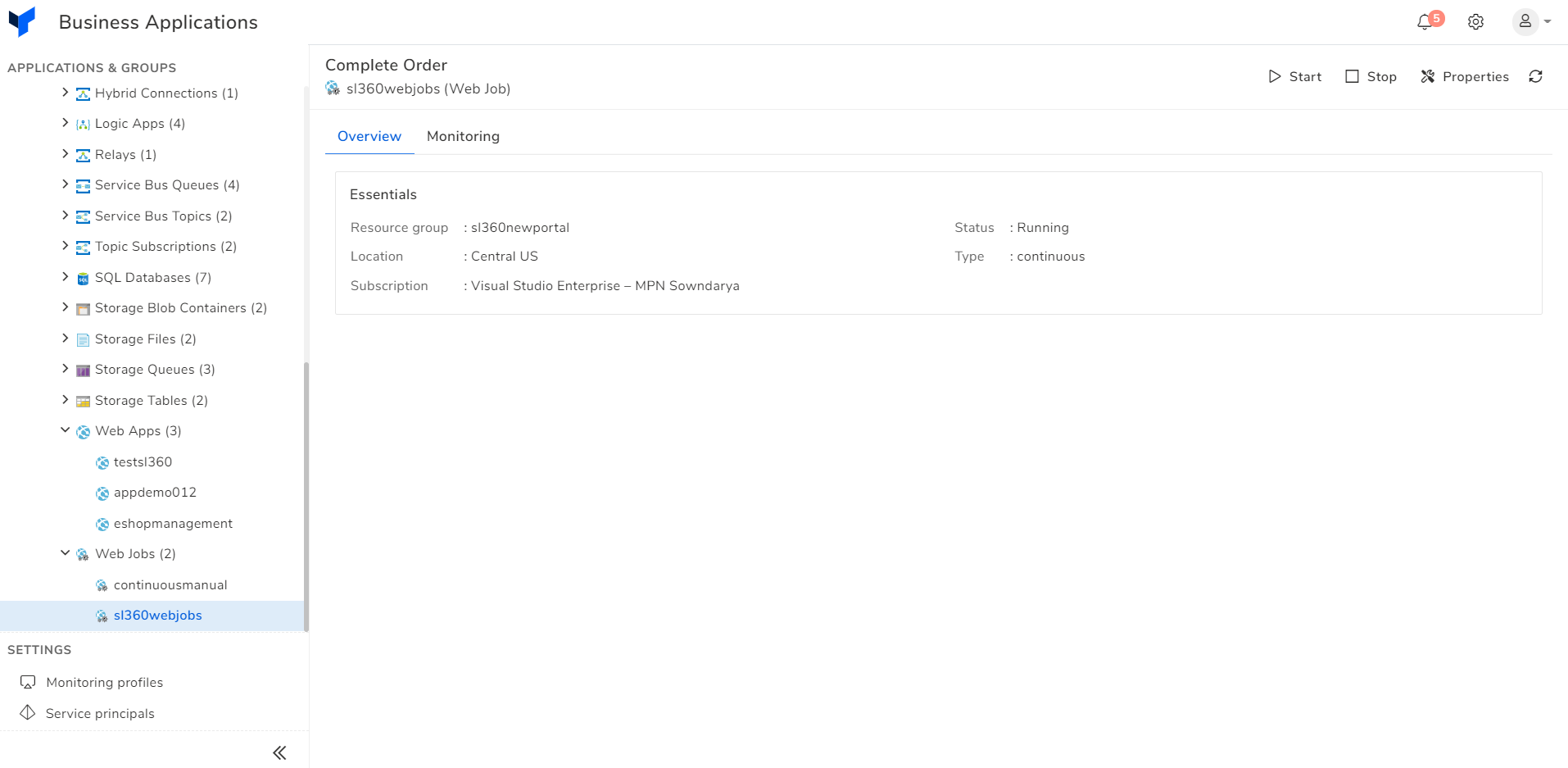Open the Properties panel

(x=1465, y=76)
